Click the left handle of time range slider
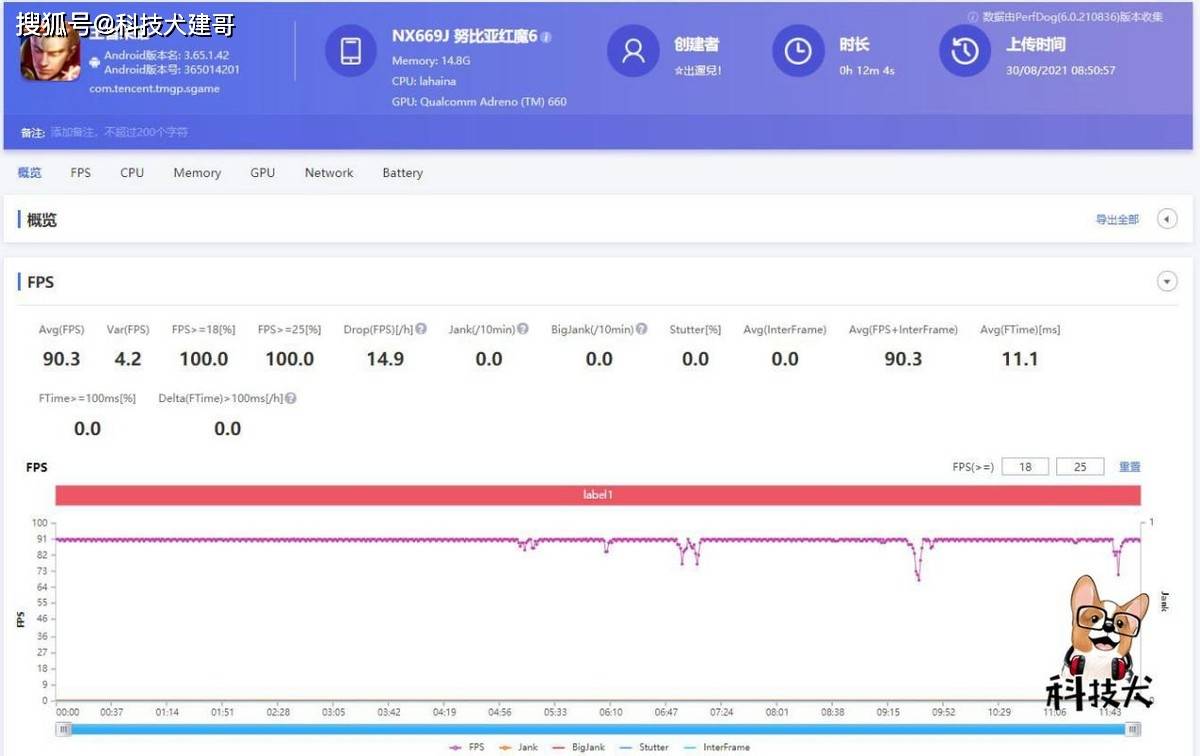This screenshot has height=756, width=1200. [64, 729]
